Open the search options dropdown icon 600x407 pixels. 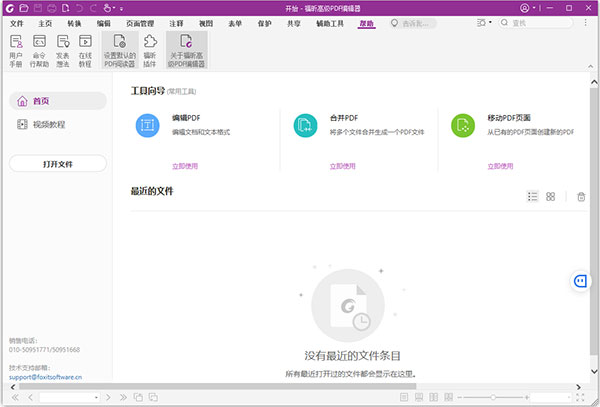(x=484, y=23)
